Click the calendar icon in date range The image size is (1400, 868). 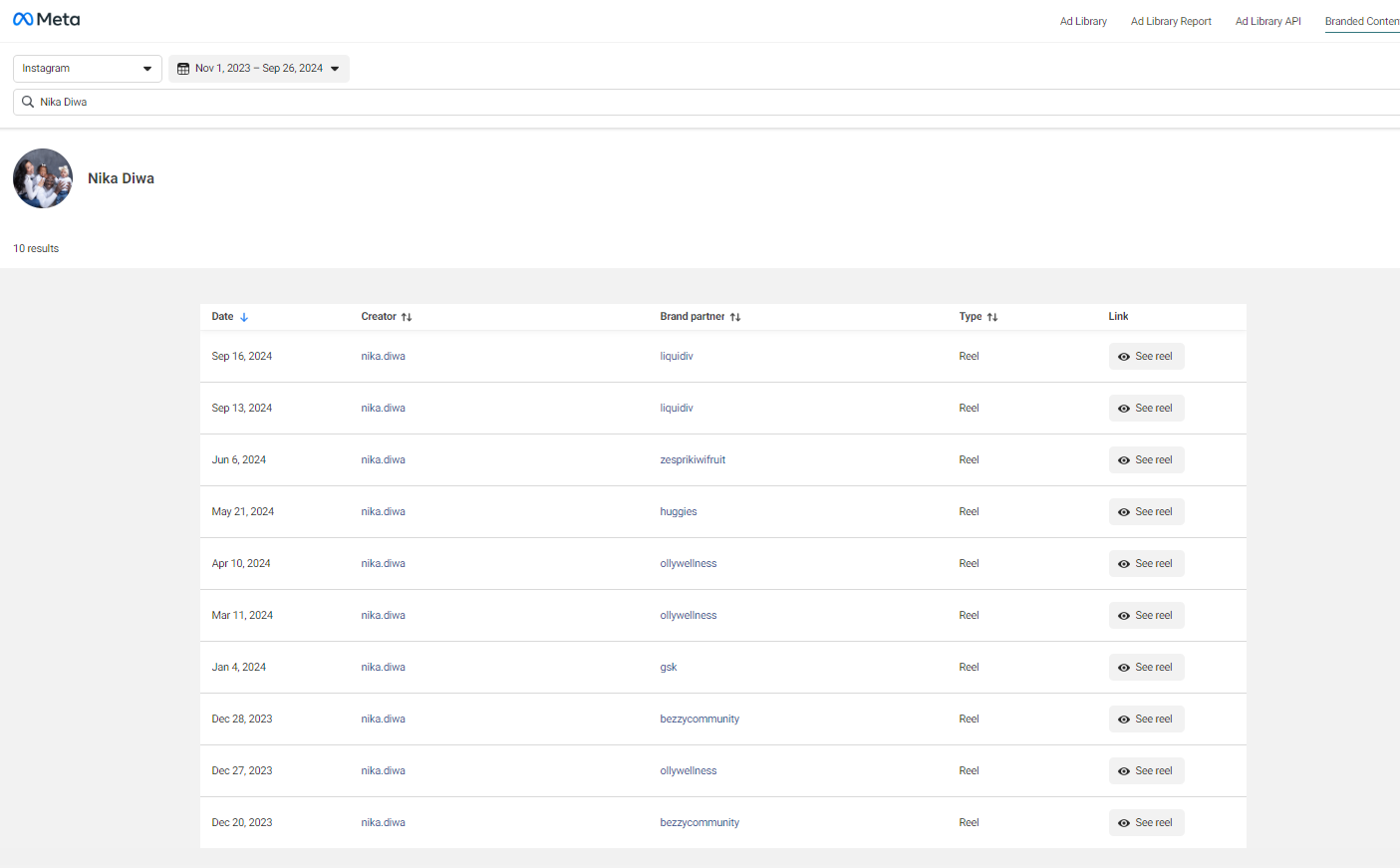(183, 69)
